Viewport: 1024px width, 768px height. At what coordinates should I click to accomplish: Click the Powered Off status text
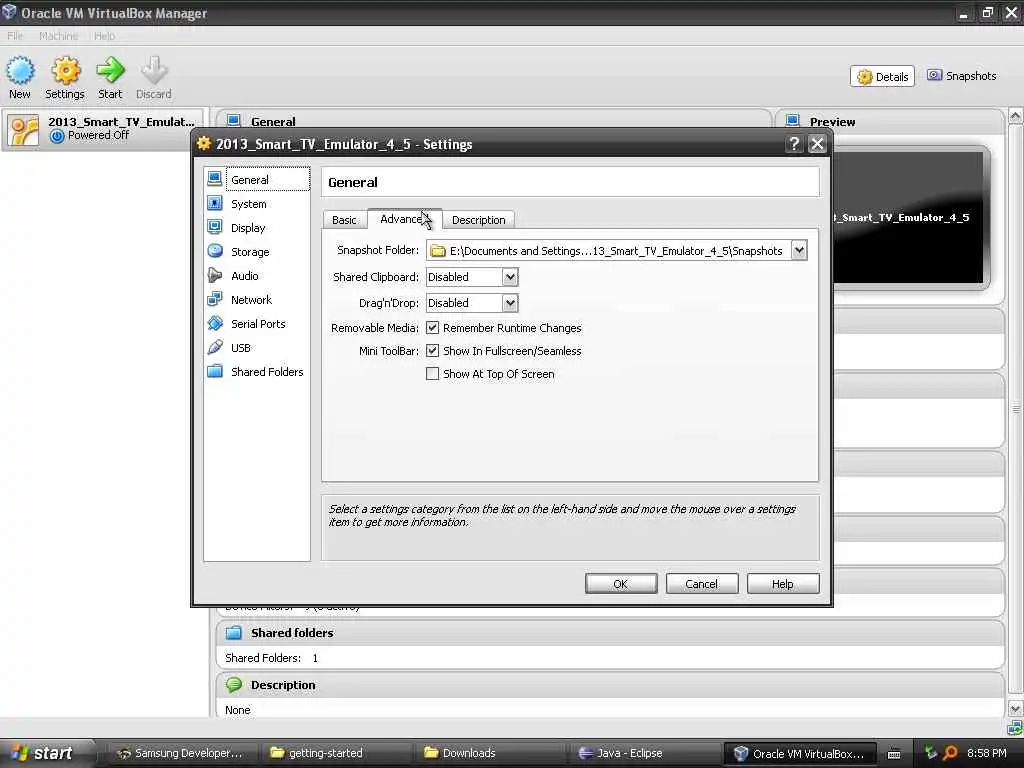tap(99, 135)
